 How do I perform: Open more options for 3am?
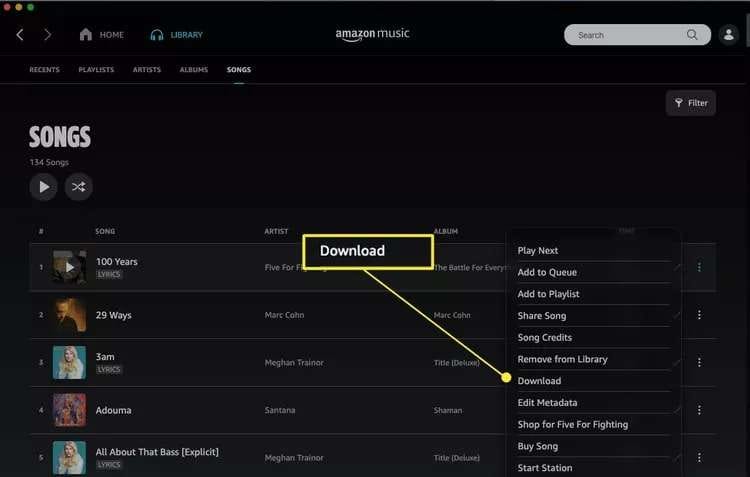click(x=699, y=362)
